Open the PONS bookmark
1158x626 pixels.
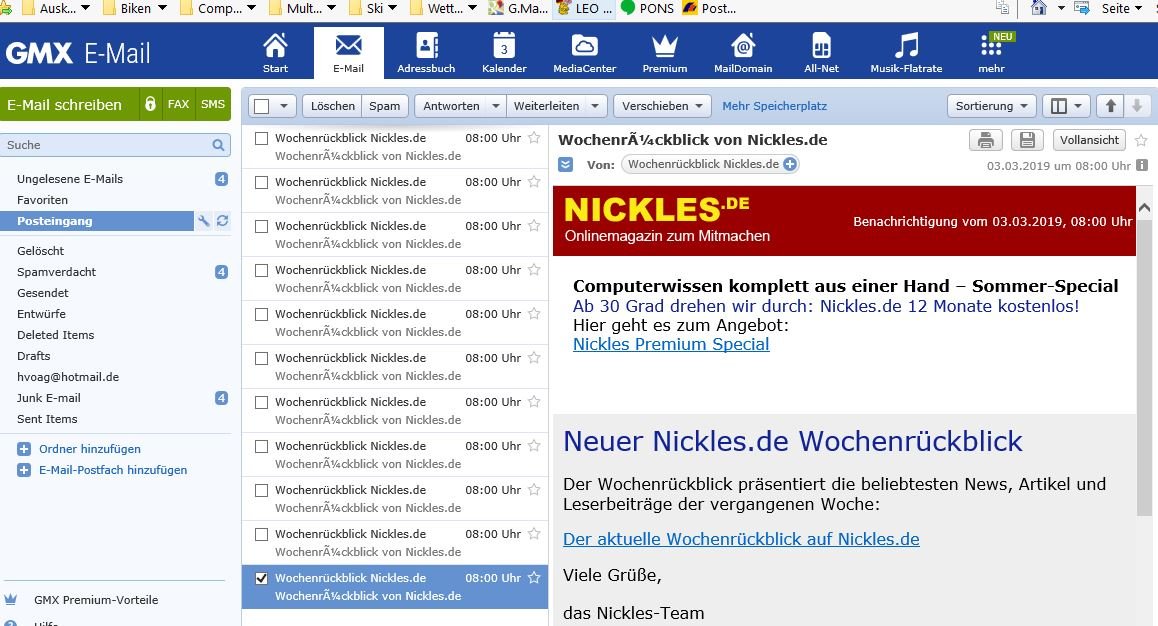pos(648,8)
